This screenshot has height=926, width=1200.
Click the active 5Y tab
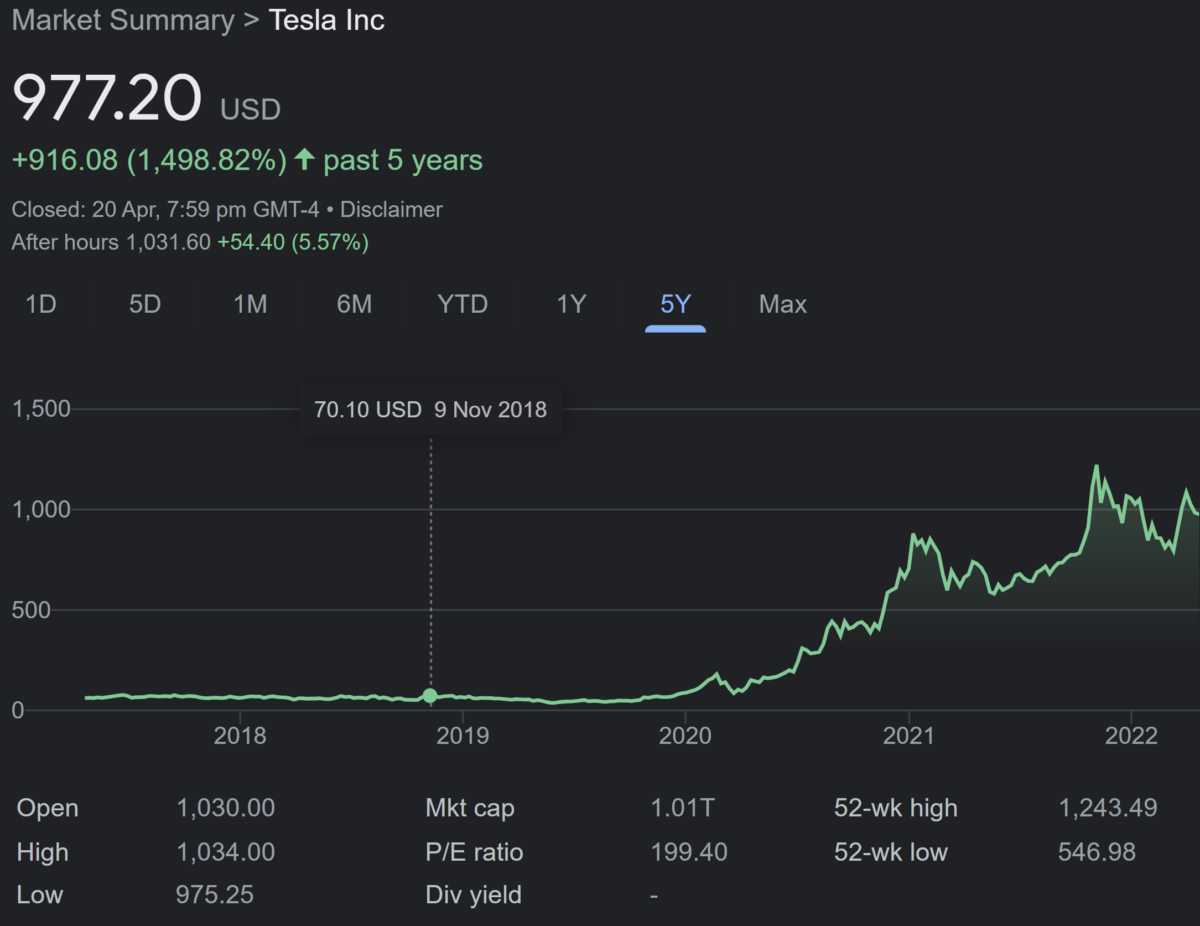point(676,304)
